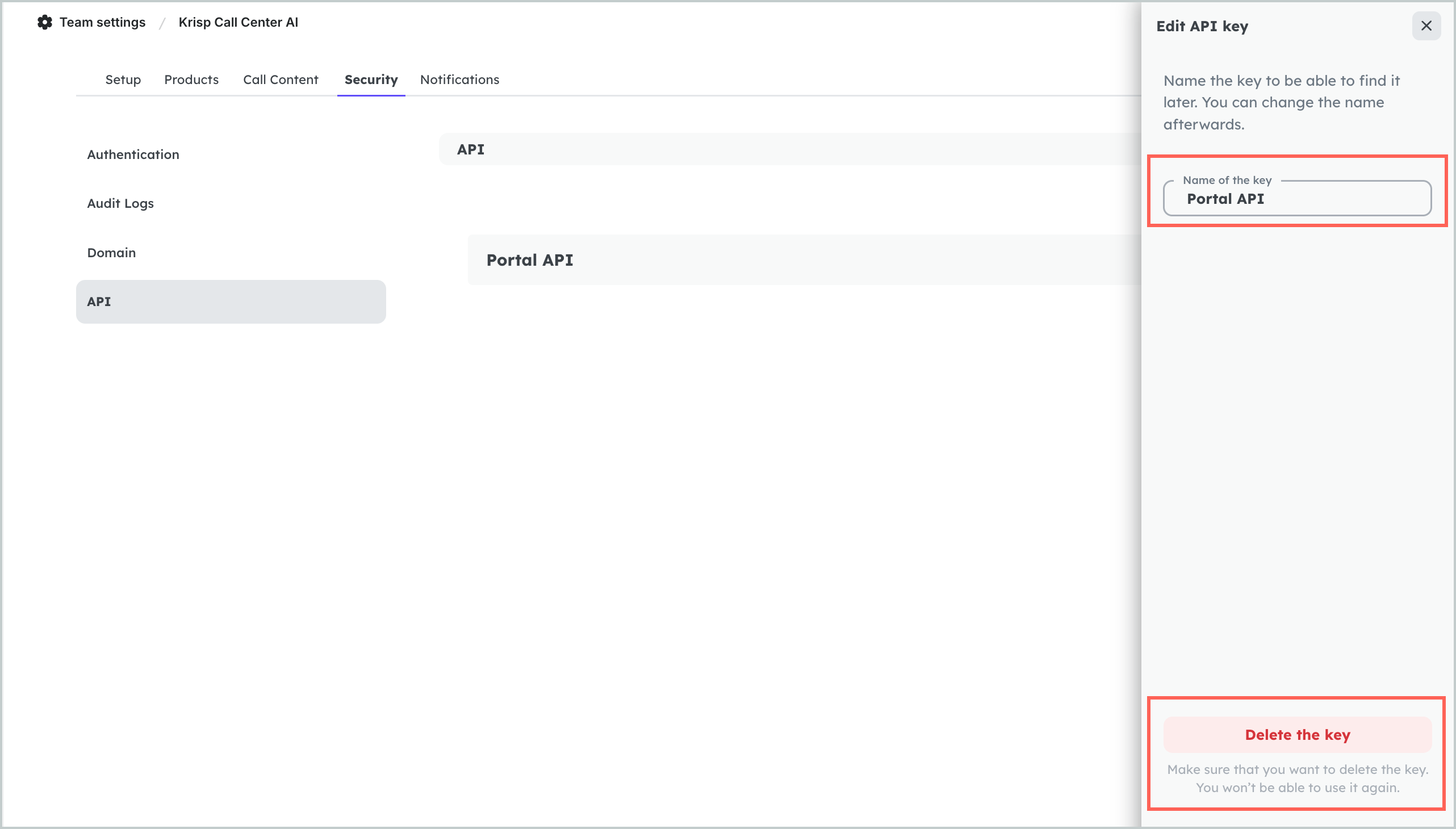Click the Name of the key field
The image size is (1456, 829).
click(x=1296, y=199)
